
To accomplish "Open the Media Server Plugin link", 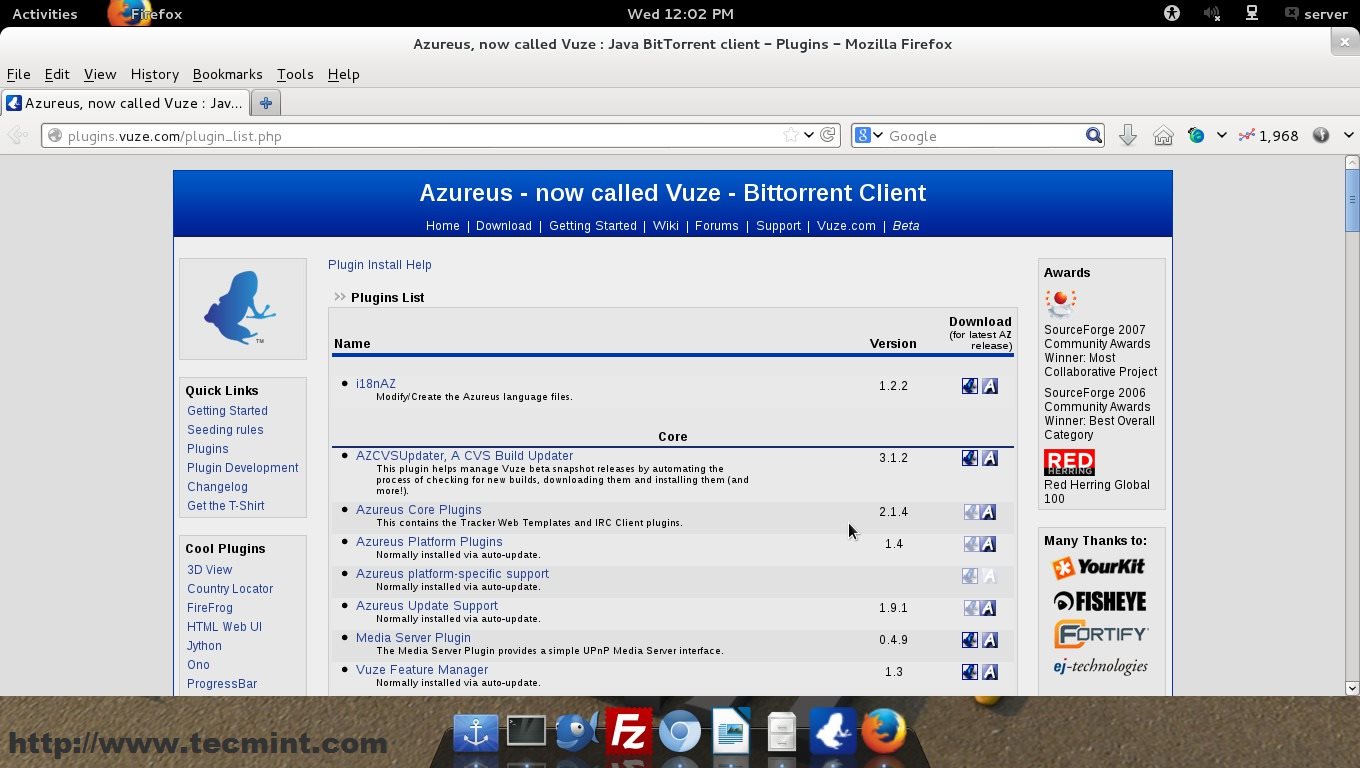I will click(x=413, y=638).
